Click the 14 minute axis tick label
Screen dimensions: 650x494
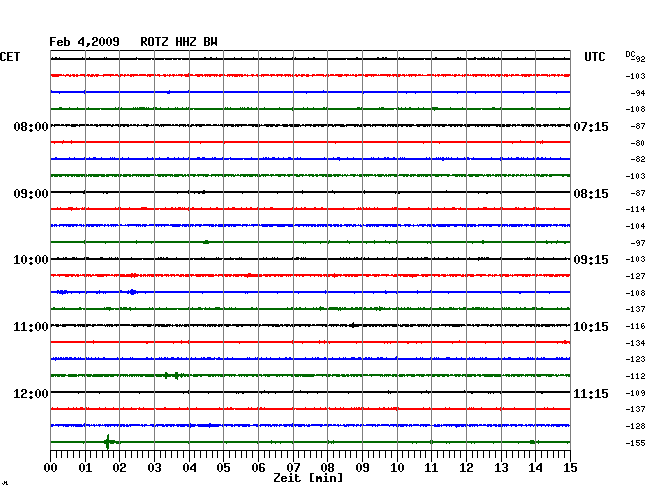(x=535, y=467)
